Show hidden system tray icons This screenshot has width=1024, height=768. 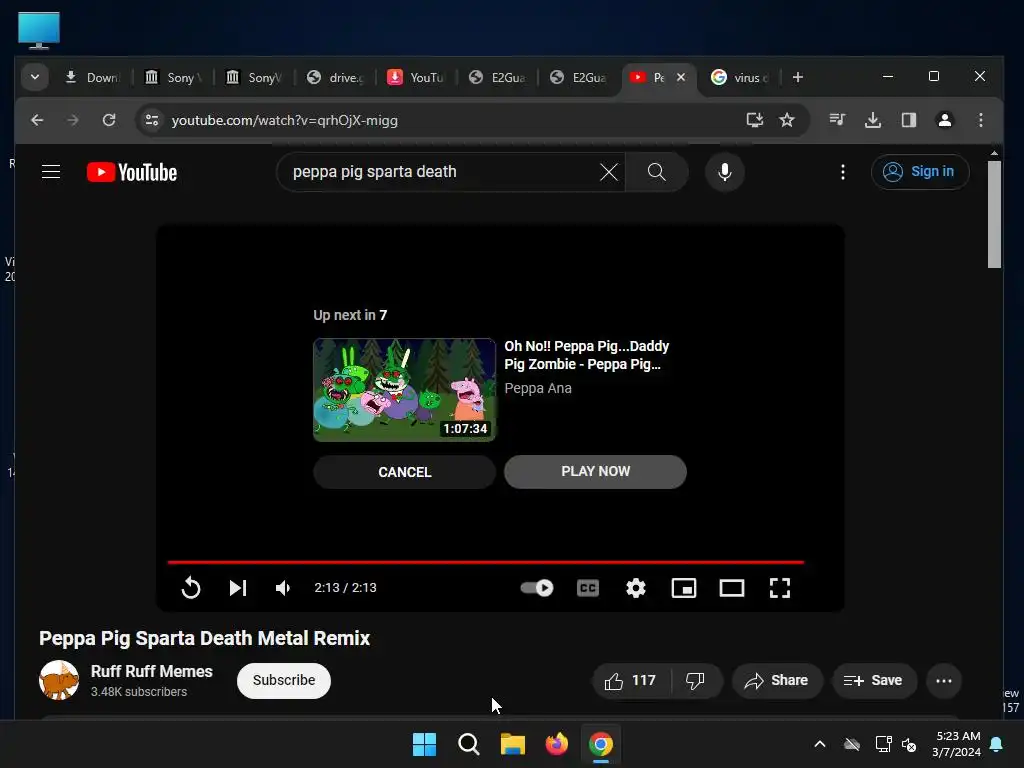click(x=820, y=744)
